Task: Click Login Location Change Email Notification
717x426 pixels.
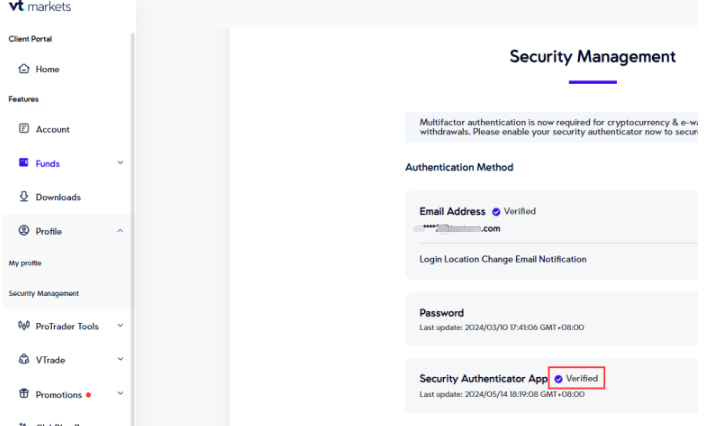Action: click(x=503, y=259)
